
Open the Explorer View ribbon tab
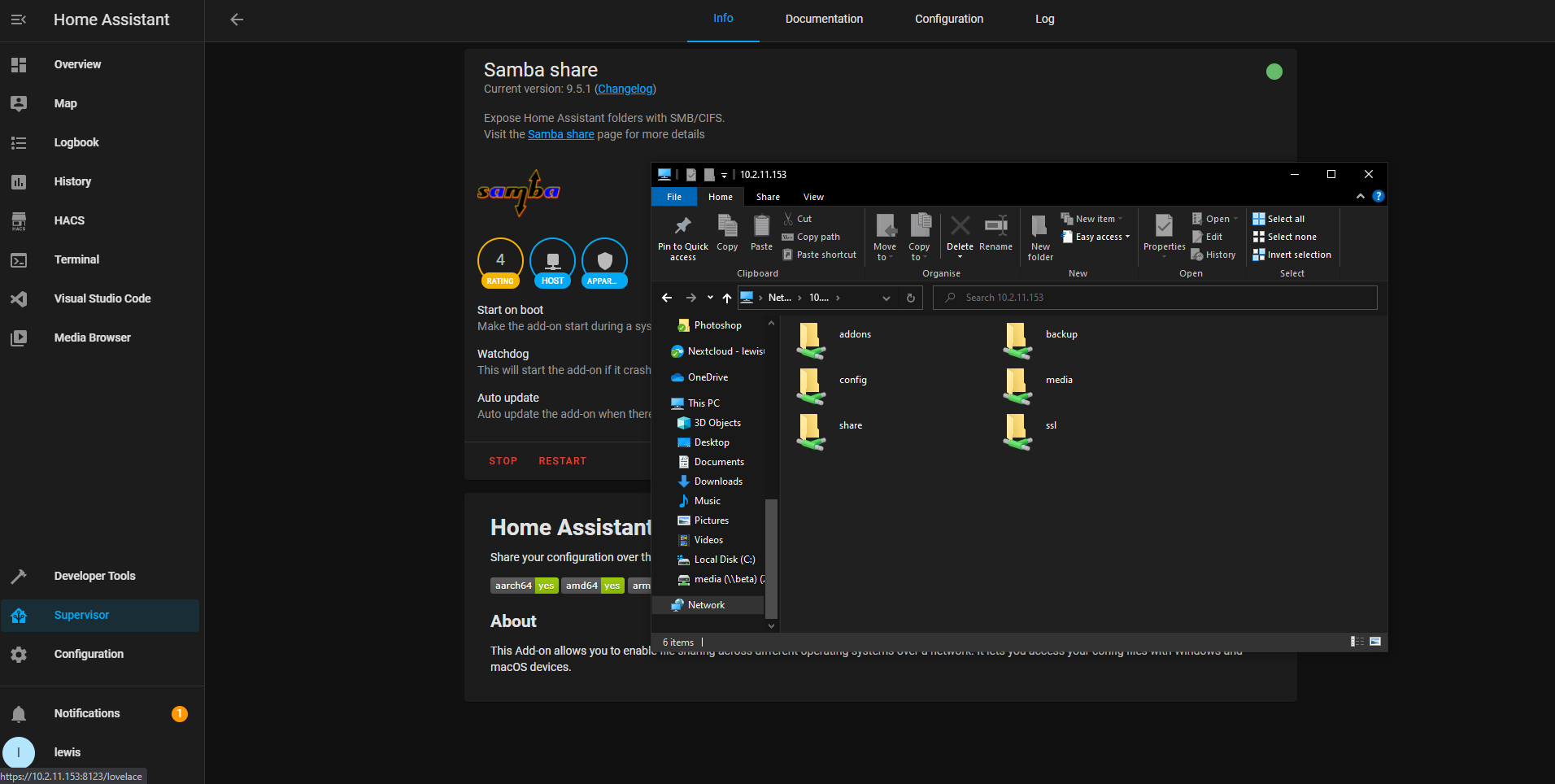pyautogui.click(x=813, y=197)
